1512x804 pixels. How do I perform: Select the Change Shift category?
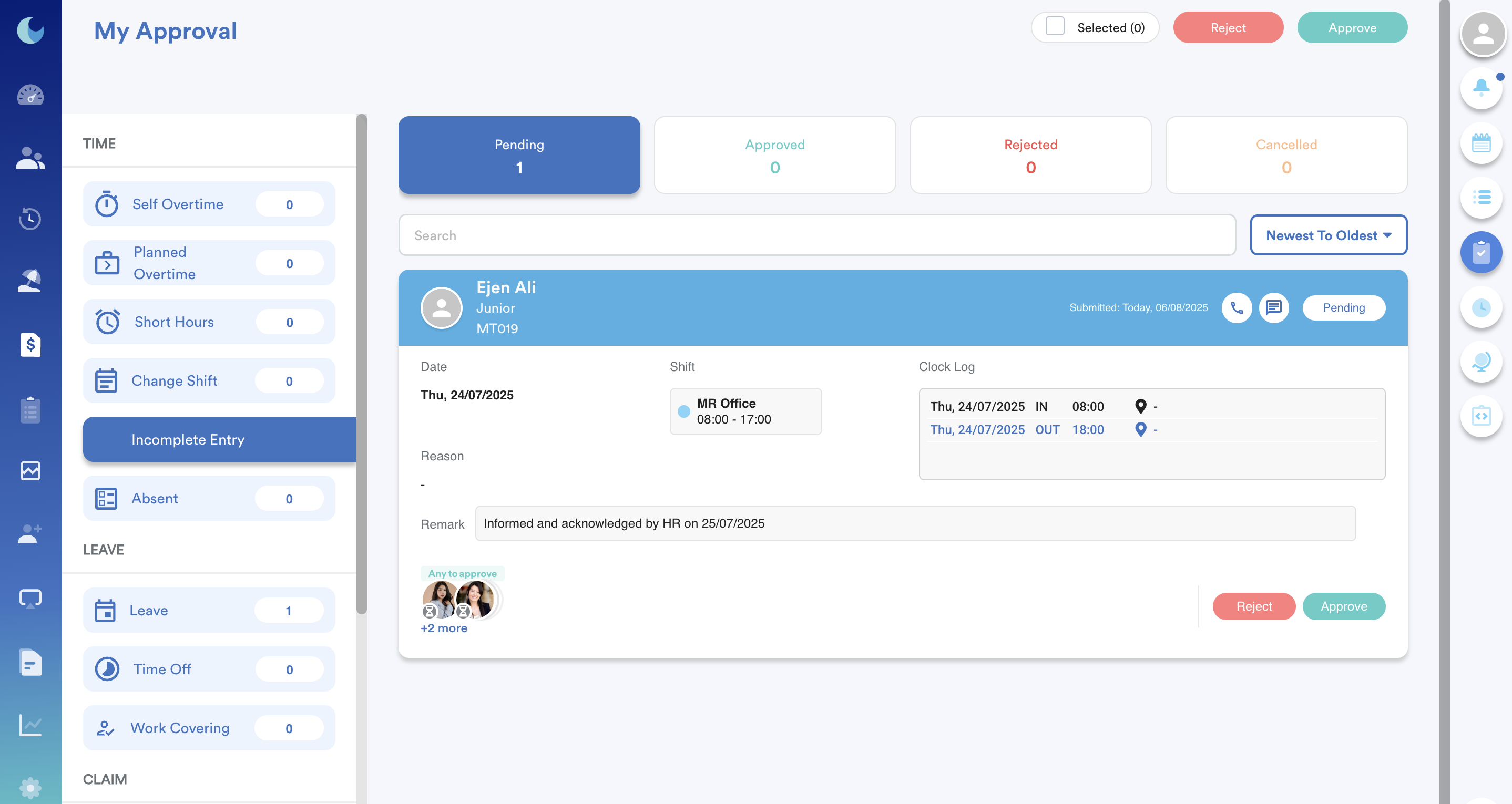[x=209, y=381]
